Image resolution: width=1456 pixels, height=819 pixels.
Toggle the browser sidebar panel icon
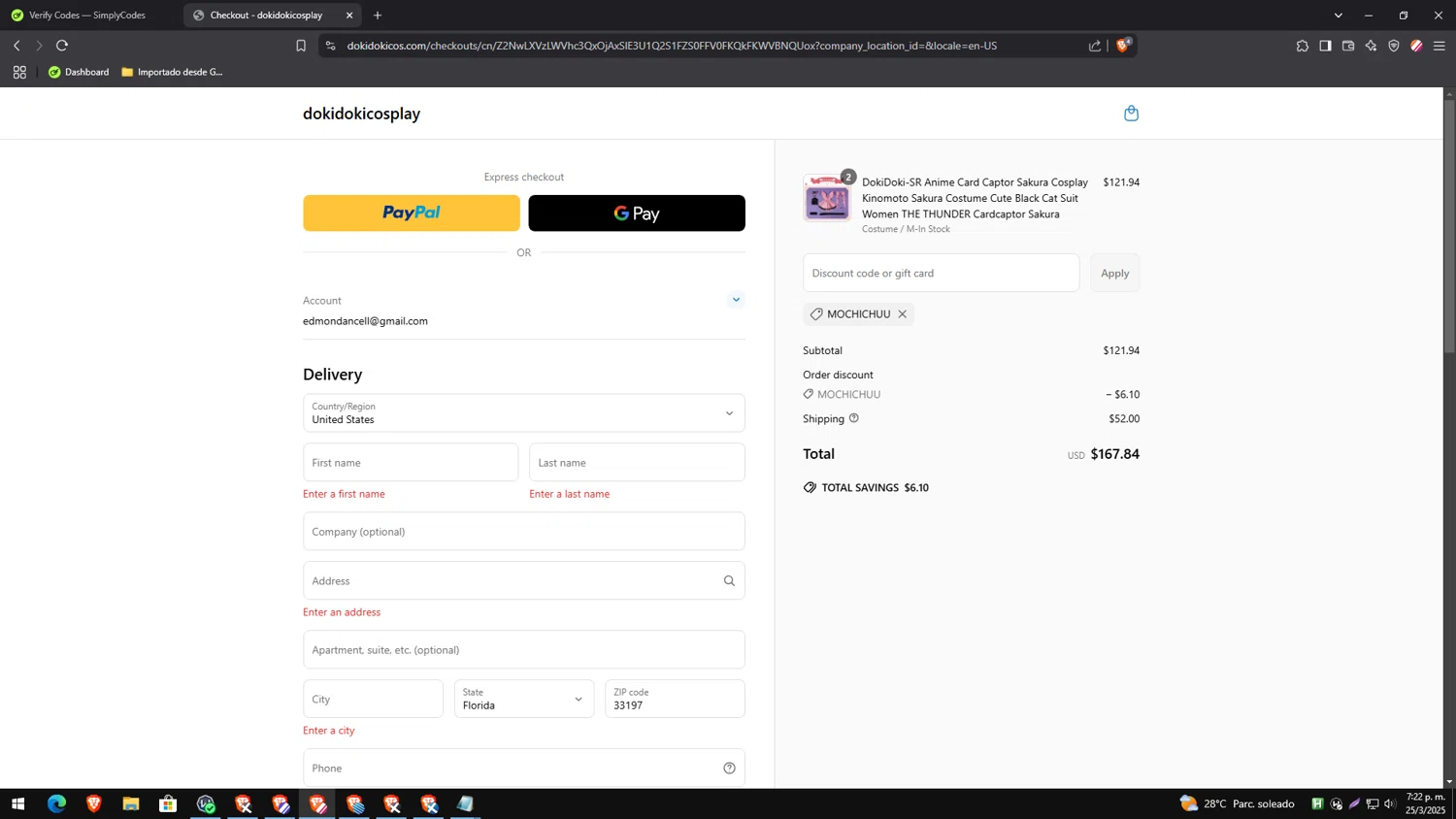point(1325,46)
